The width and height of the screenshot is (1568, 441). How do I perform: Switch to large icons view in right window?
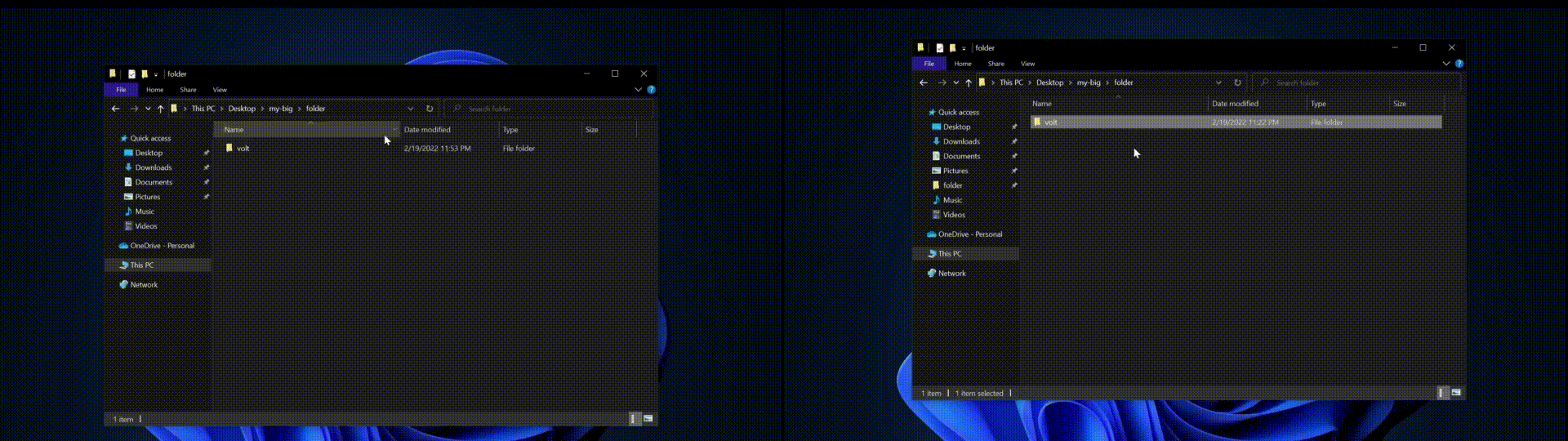point(1456,393)
